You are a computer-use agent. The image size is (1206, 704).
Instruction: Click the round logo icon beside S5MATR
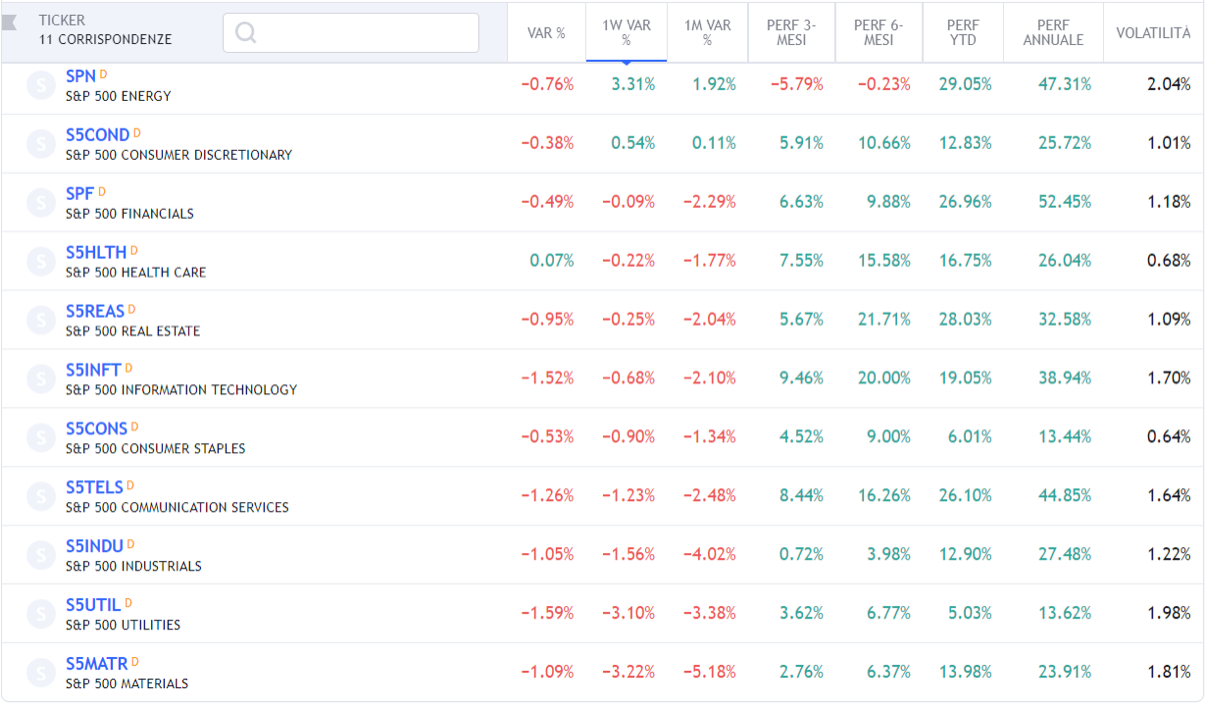point(41,672)
